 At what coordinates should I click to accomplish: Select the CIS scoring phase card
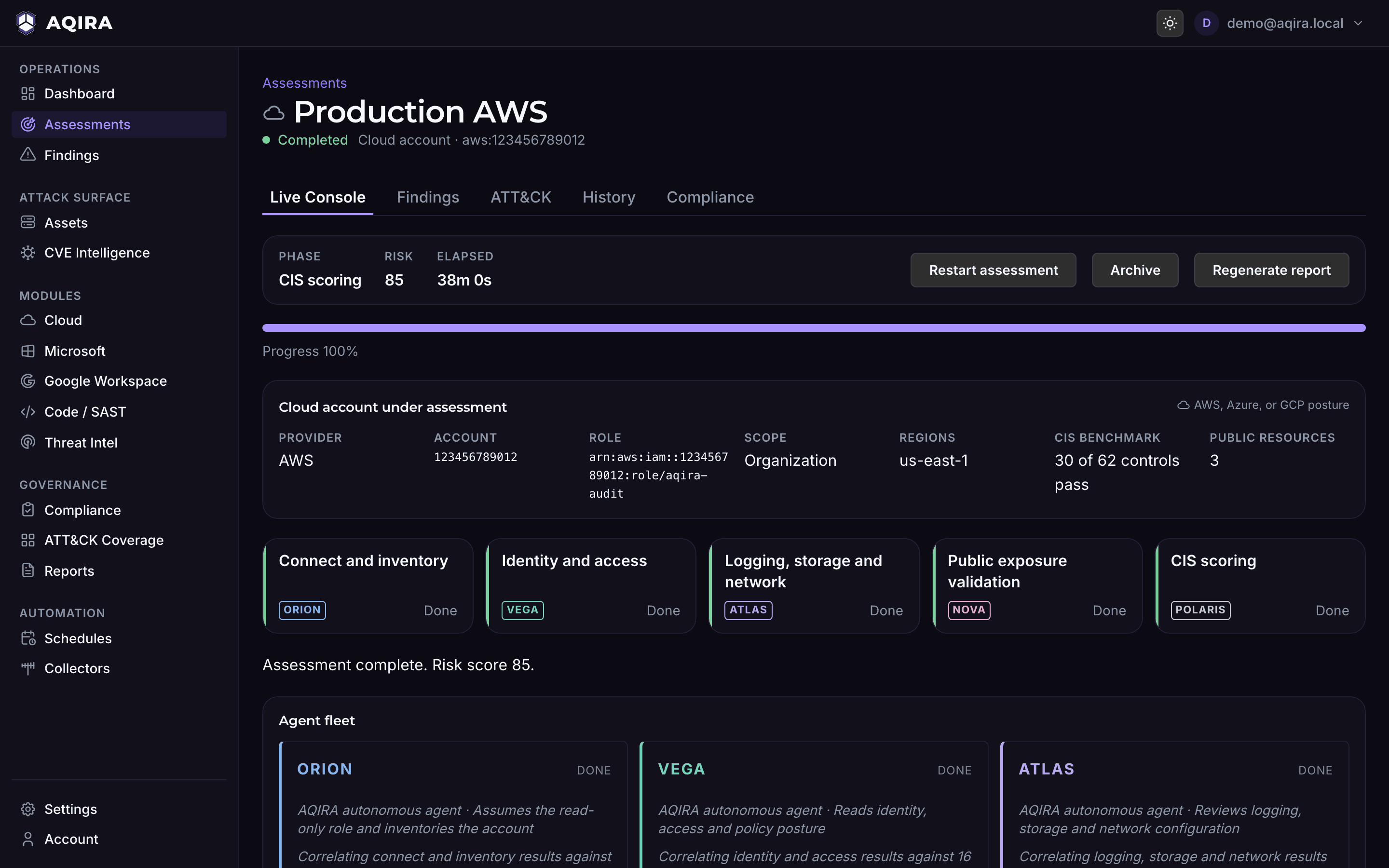1260,585
